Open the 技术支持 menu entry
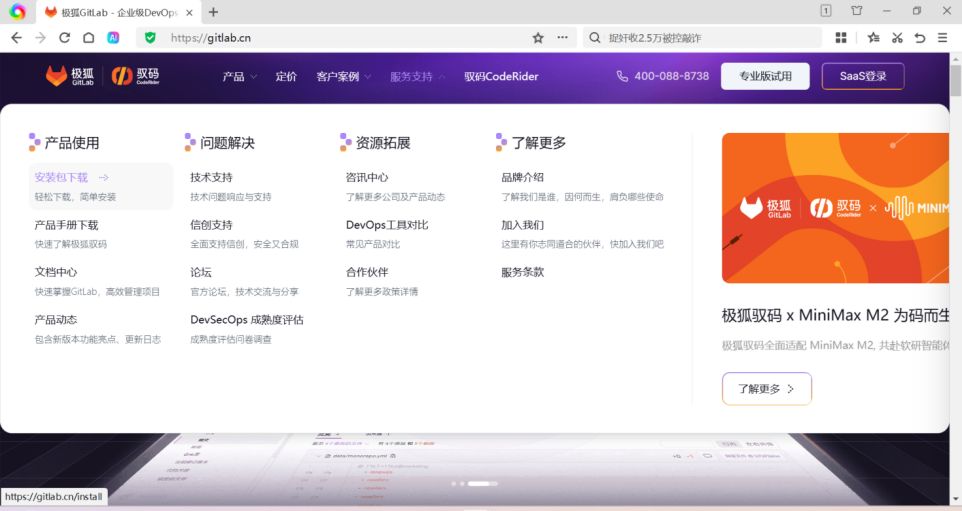This screenshot has width=962, height=511. 212,177
